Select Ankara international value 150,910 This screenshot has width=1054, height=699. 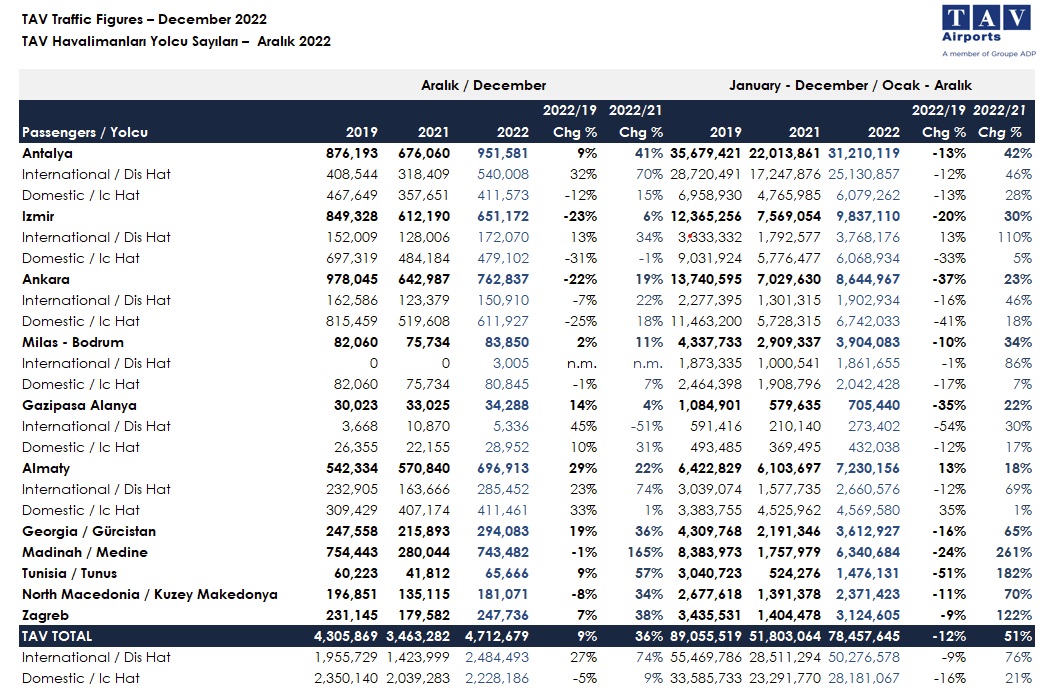click(503, 300)
